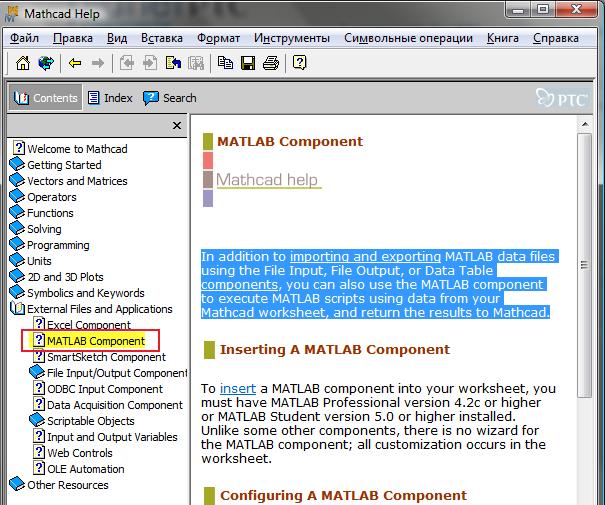This screenshot has width=605, height=505.
Task: Collapse External Files and Applications book
Action: pos(17,308)
